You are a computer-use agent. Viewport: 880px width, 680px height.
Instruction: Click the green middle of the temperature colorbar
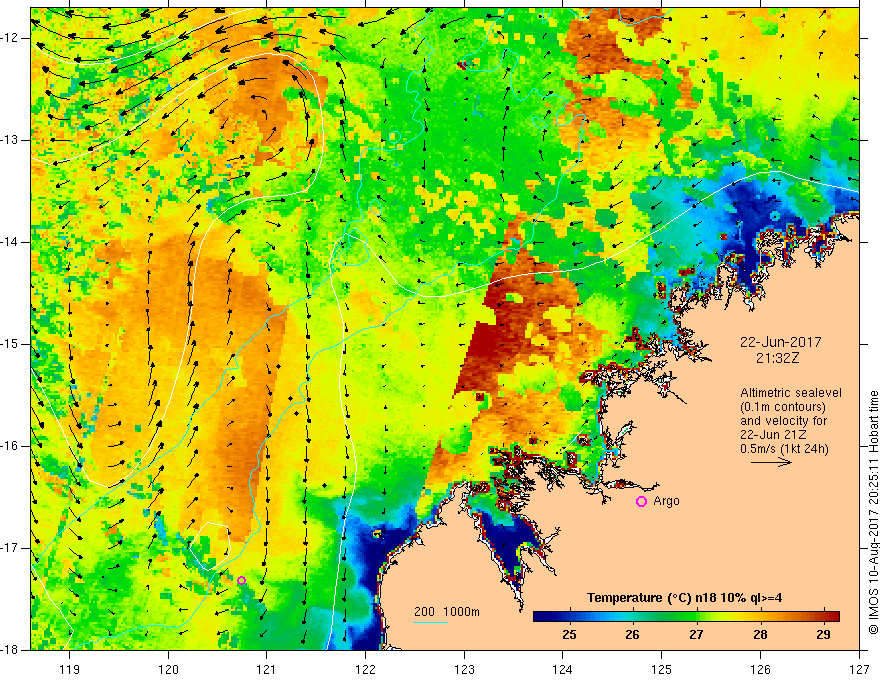tap(686, 617)
